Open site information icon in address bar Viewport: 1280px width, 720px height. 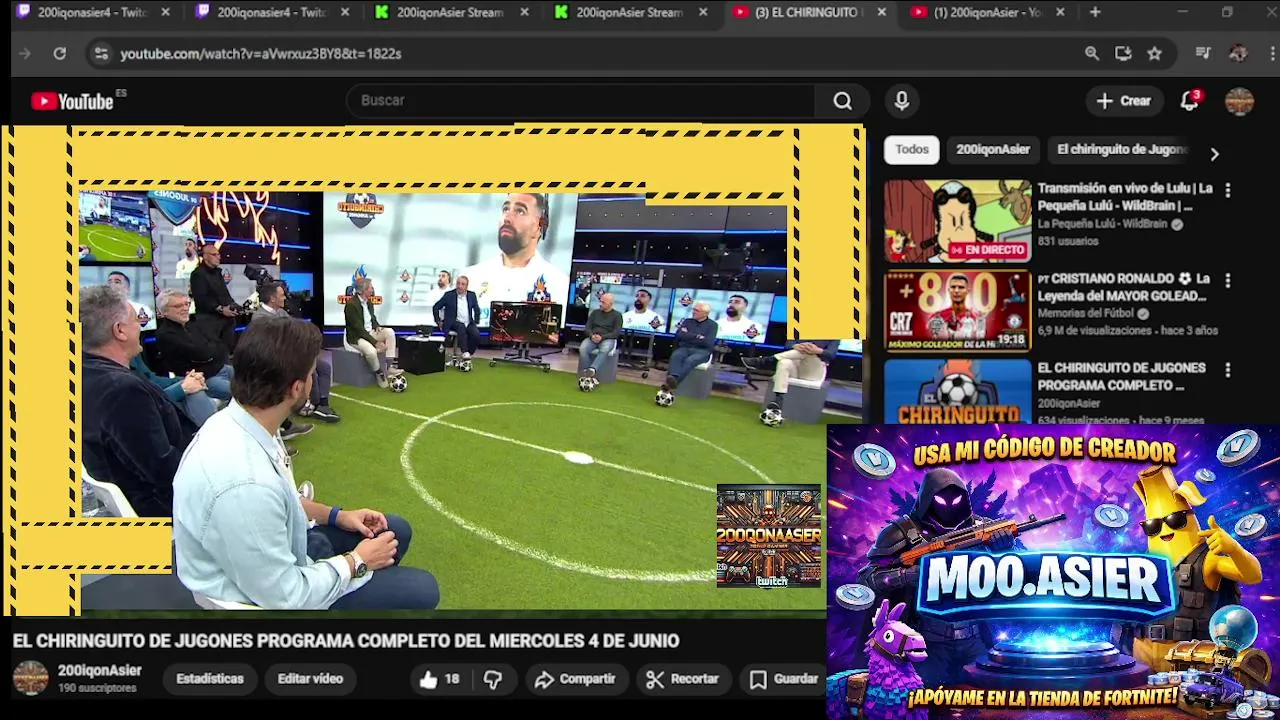point(101,54)
